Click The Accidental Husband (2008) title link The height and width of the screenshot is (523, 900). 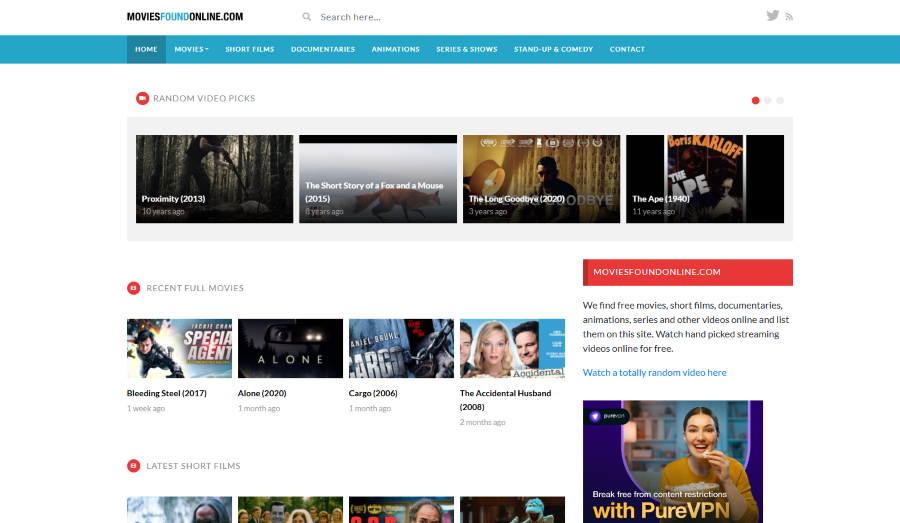pyautogui.click(x=505, y=400)
